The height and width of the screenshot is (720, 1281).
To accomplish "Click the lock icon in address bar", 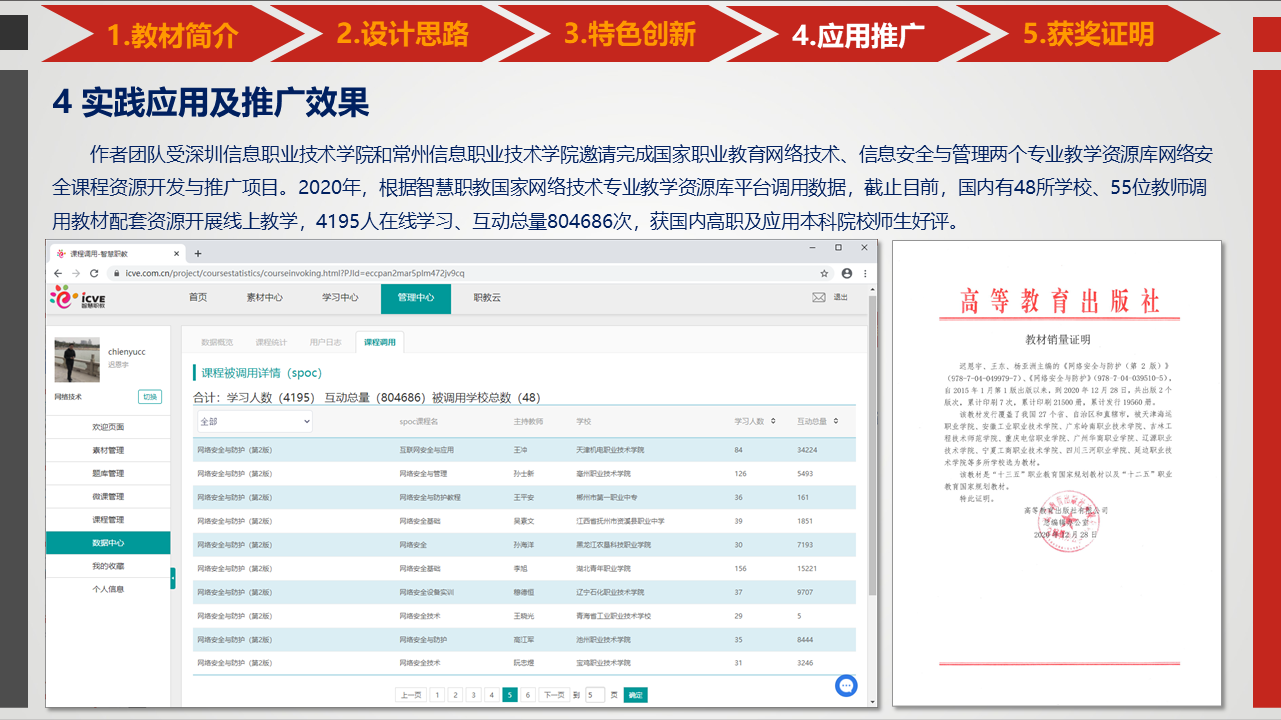I will pyautogui.click(x=116, y=273).
